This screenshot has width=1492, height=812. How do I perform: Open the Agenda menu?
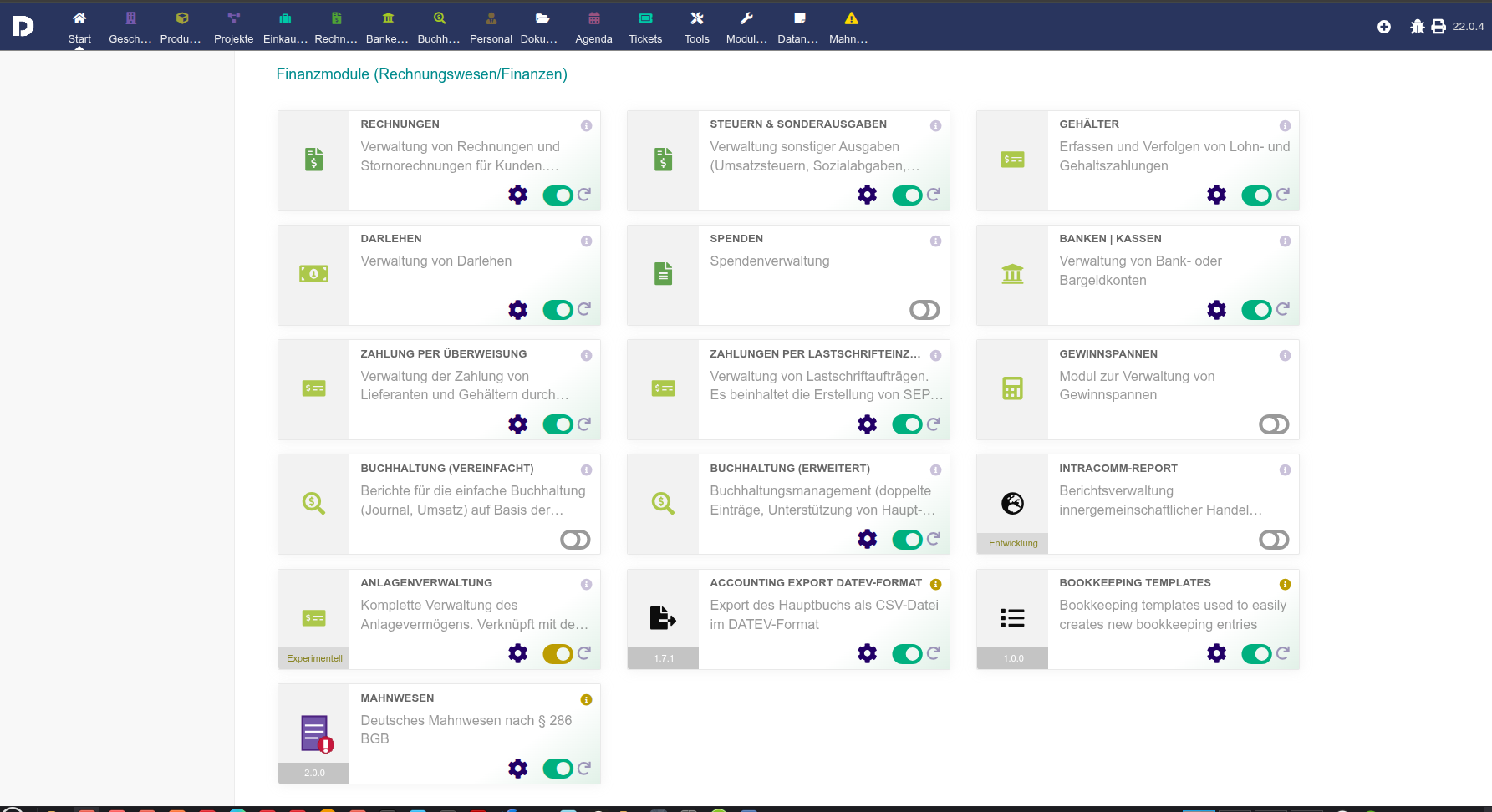pyautogui.click(x=593, y=27)
